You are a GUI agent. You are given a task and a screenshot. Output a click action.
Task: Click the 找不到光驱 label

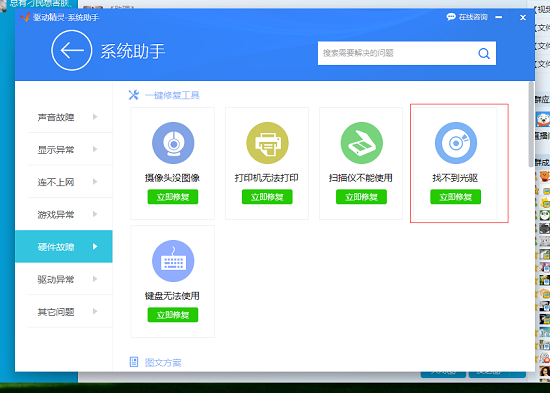tap(455, 178)
